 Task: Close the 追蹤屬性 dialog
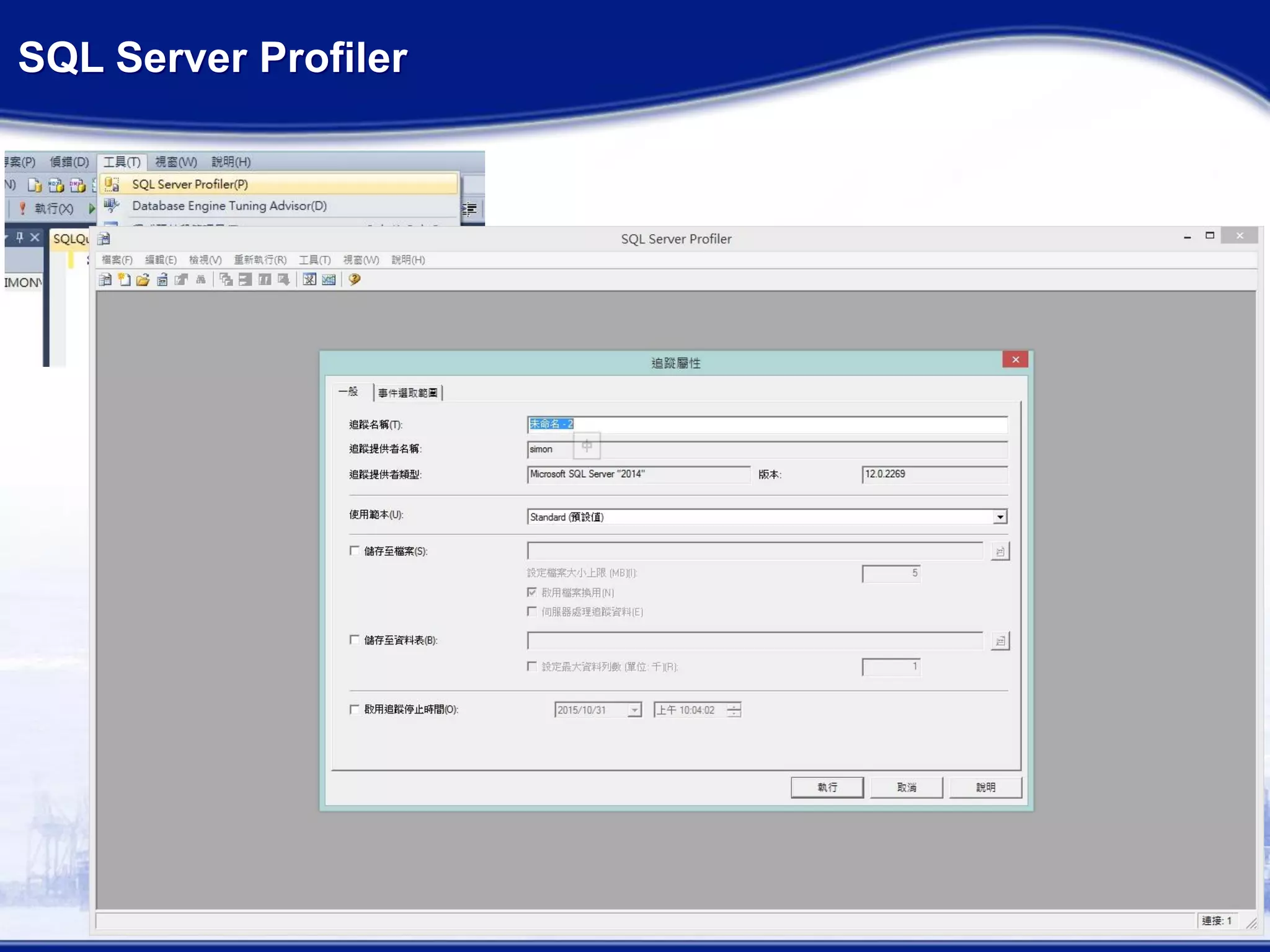(1015, 359)
